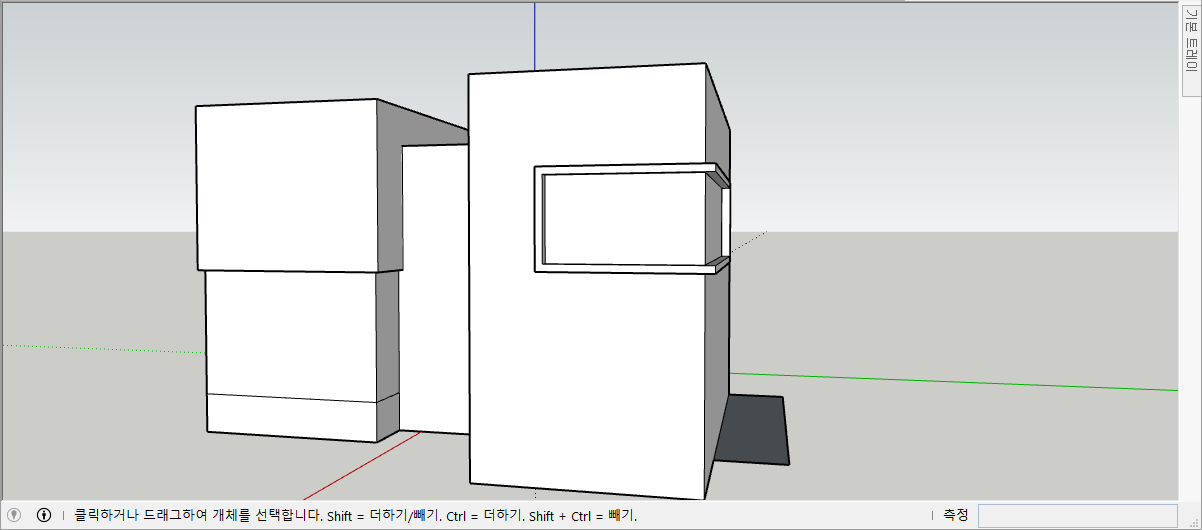The image size is (1202, 530).
Task: Select the dark gray ground face
Action: pos(755,430)
